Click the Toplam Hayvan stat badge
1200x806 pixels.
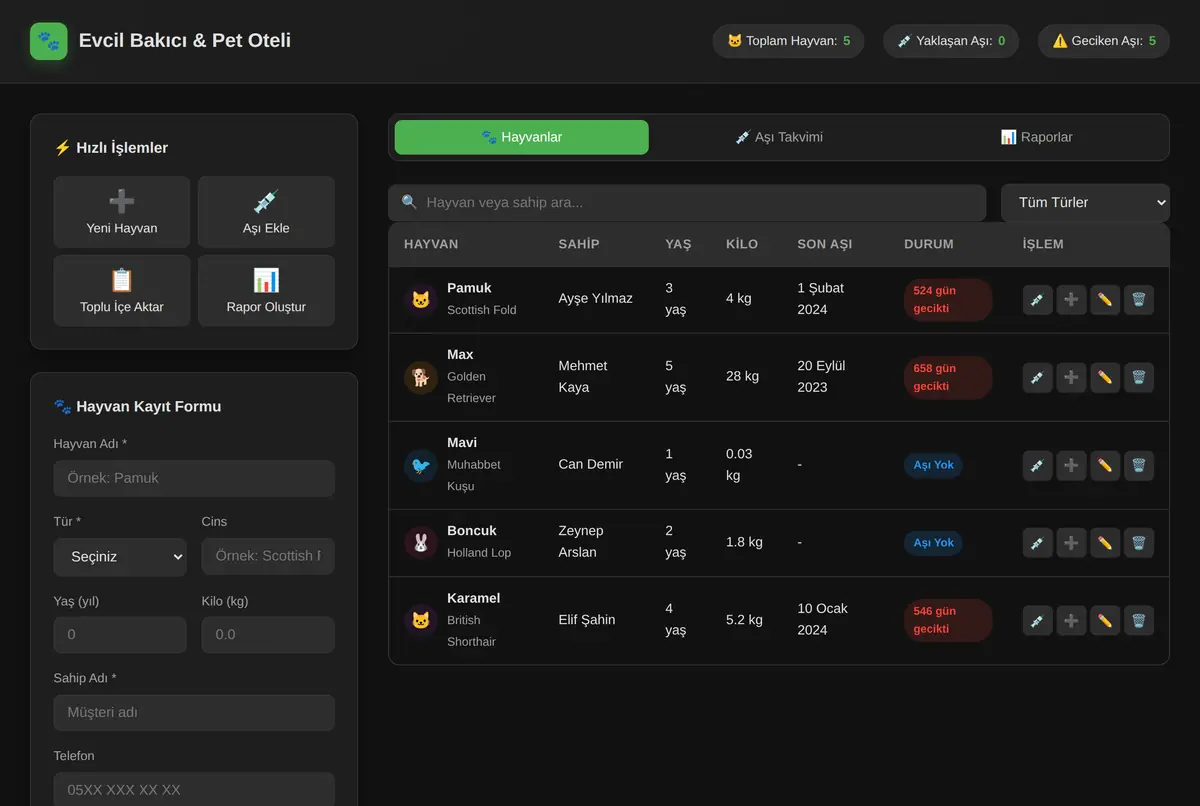(788, 41)
